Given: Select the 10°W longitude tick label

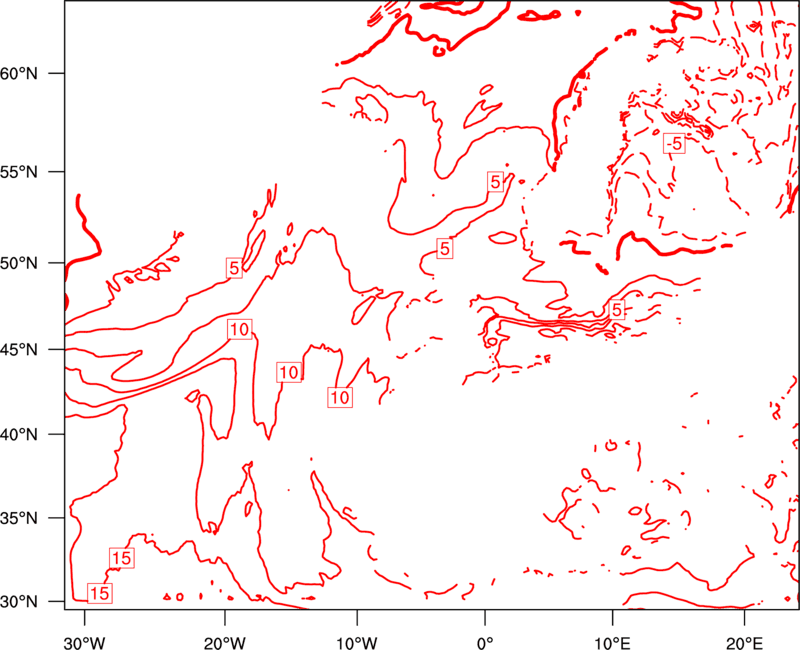Looking at the screenshot, I should pyautogui.click(x=357, y=643).
